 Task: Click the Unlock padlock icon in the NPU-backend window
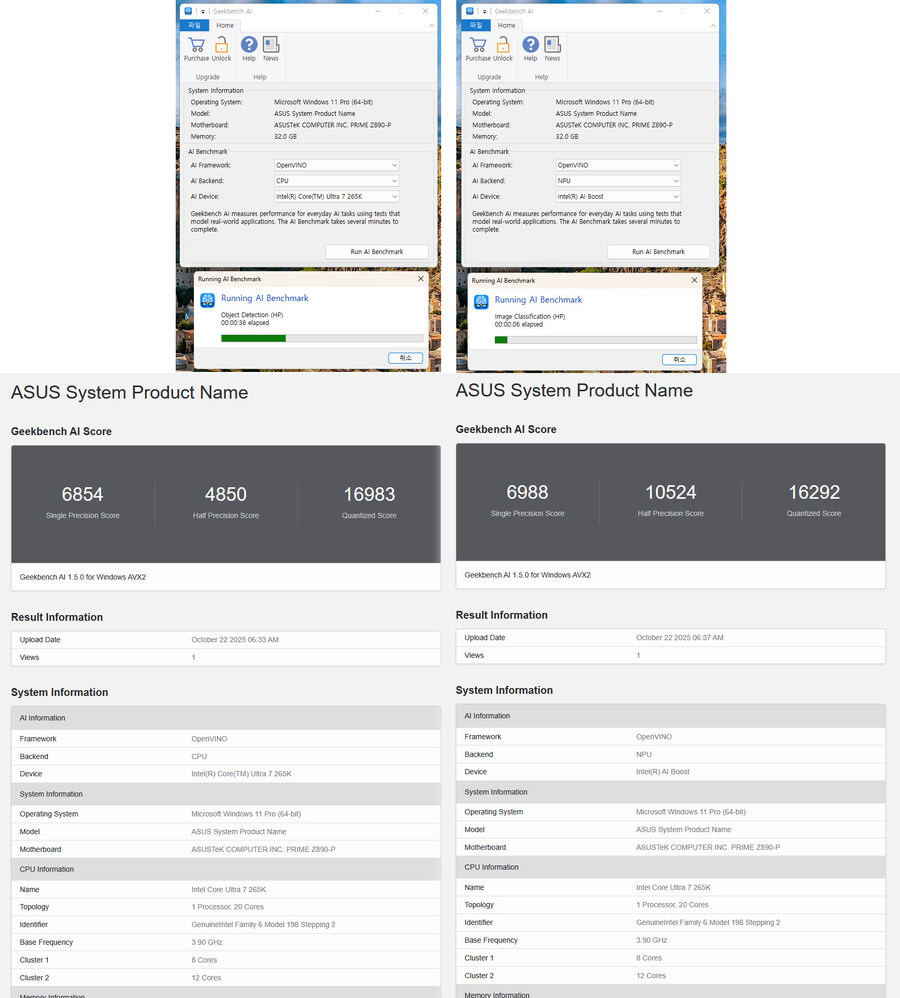tap(503, 46)
